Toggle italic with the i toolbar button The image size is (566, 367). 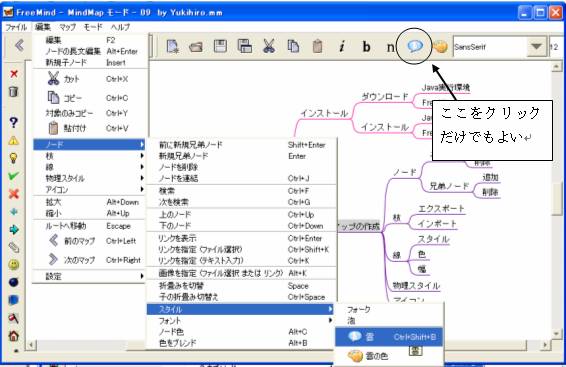click(x=342, y=47)
